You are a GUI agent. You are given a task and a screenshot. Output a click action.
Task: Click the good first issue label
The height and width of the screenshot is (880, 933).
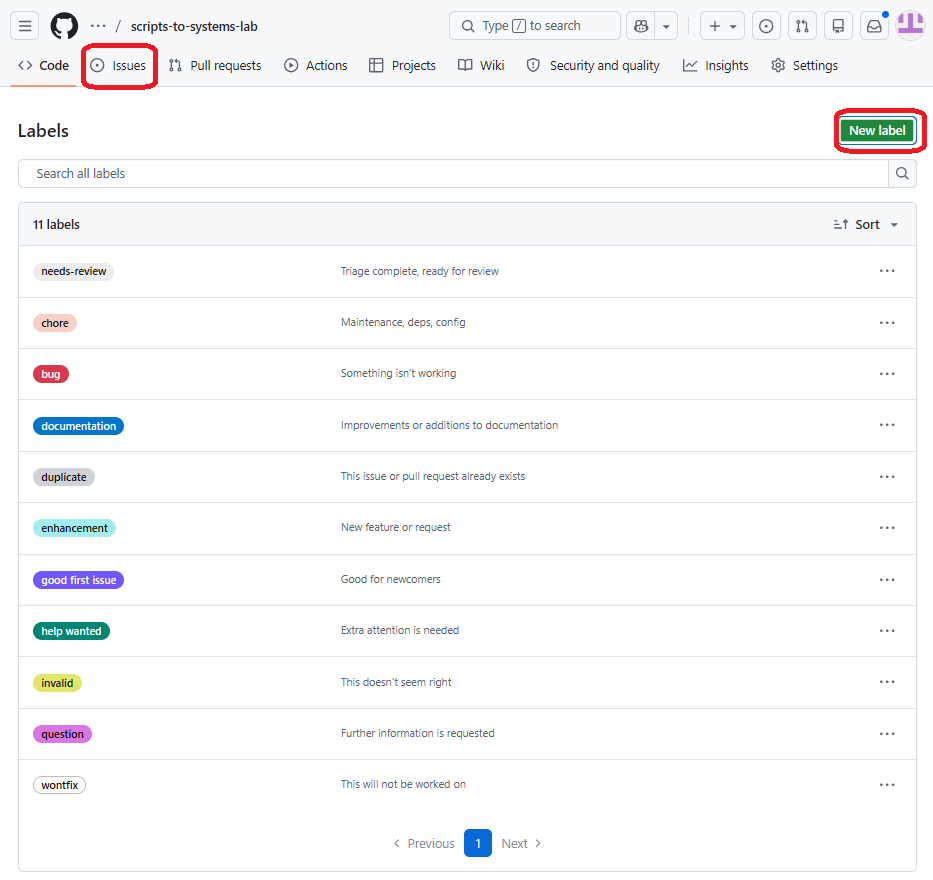point(79,580)
